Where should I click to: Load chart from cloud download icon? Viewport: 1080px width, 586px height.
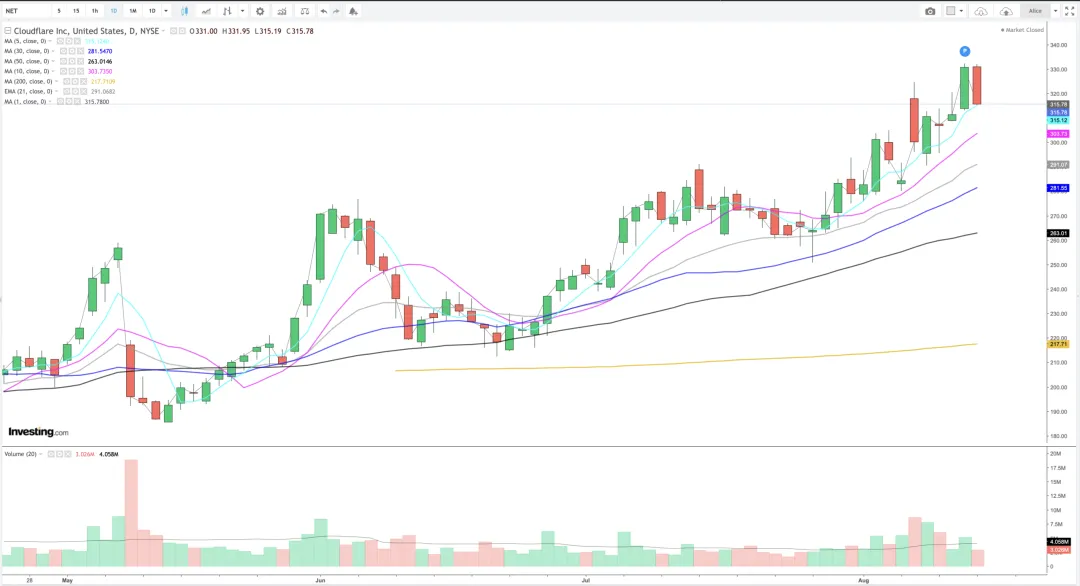pyautogui.click(x=982, y=11)
